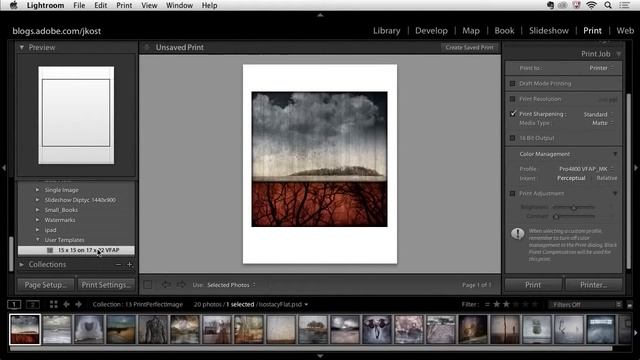
Task: Hide the top module picker panel
Action: [x=320, y=15]
